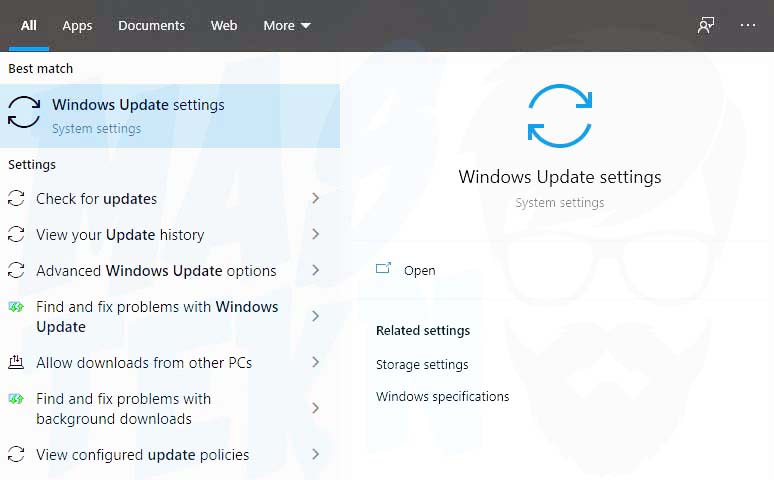Click Open in the preview pane

419,271
